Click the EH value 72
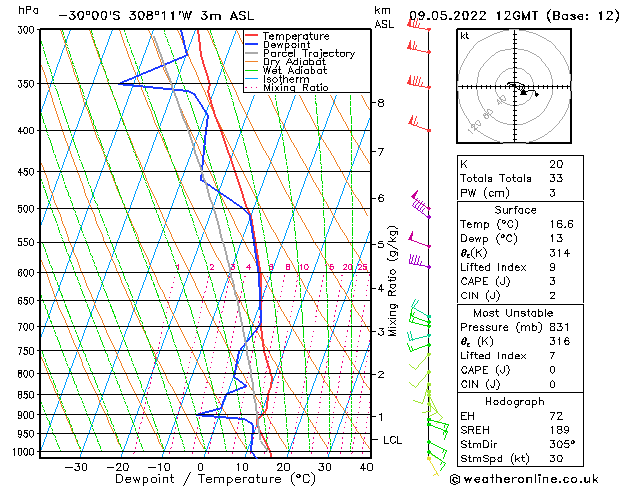This screenshot has height=486, width=629. [x=556, y=416]
